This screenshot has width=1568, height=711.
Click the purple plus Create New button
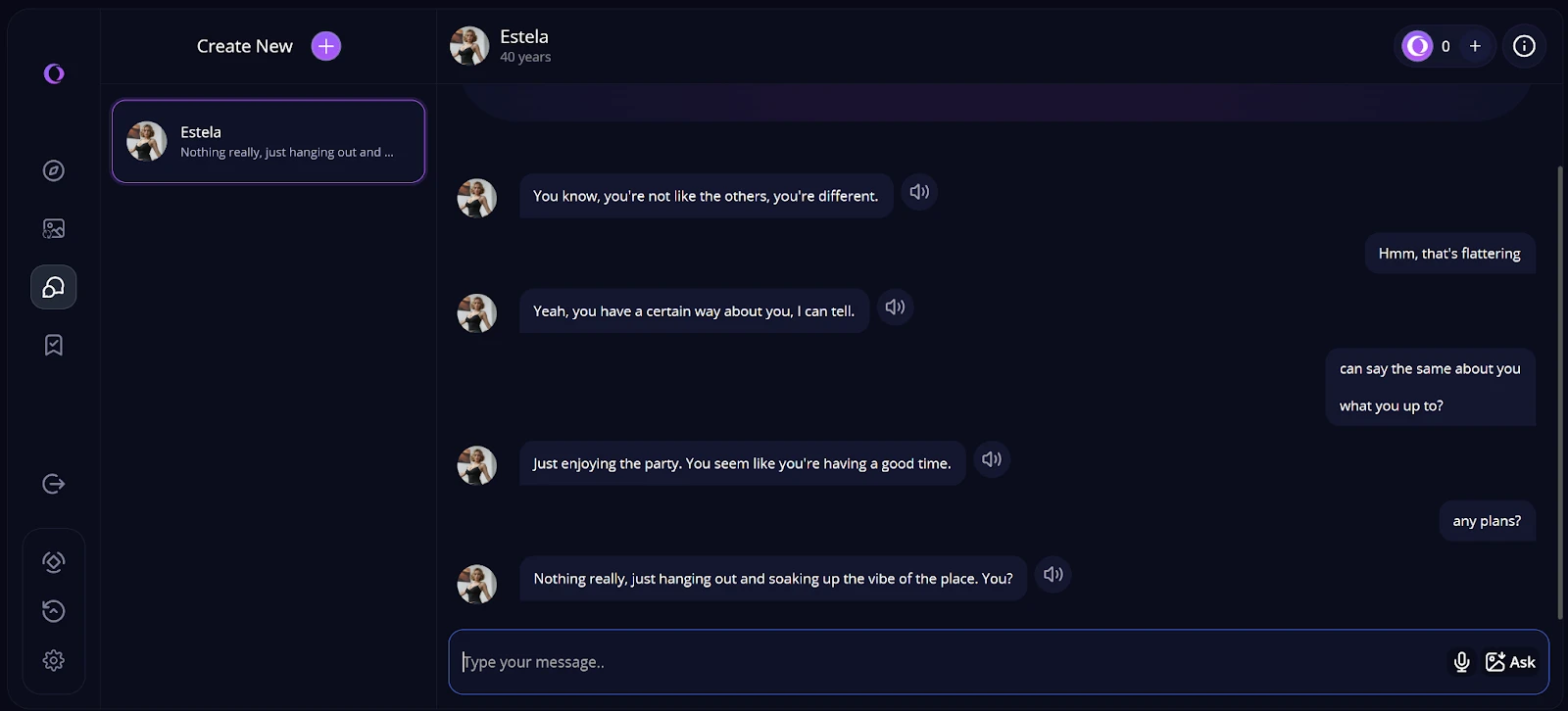[x=326, y=46]
